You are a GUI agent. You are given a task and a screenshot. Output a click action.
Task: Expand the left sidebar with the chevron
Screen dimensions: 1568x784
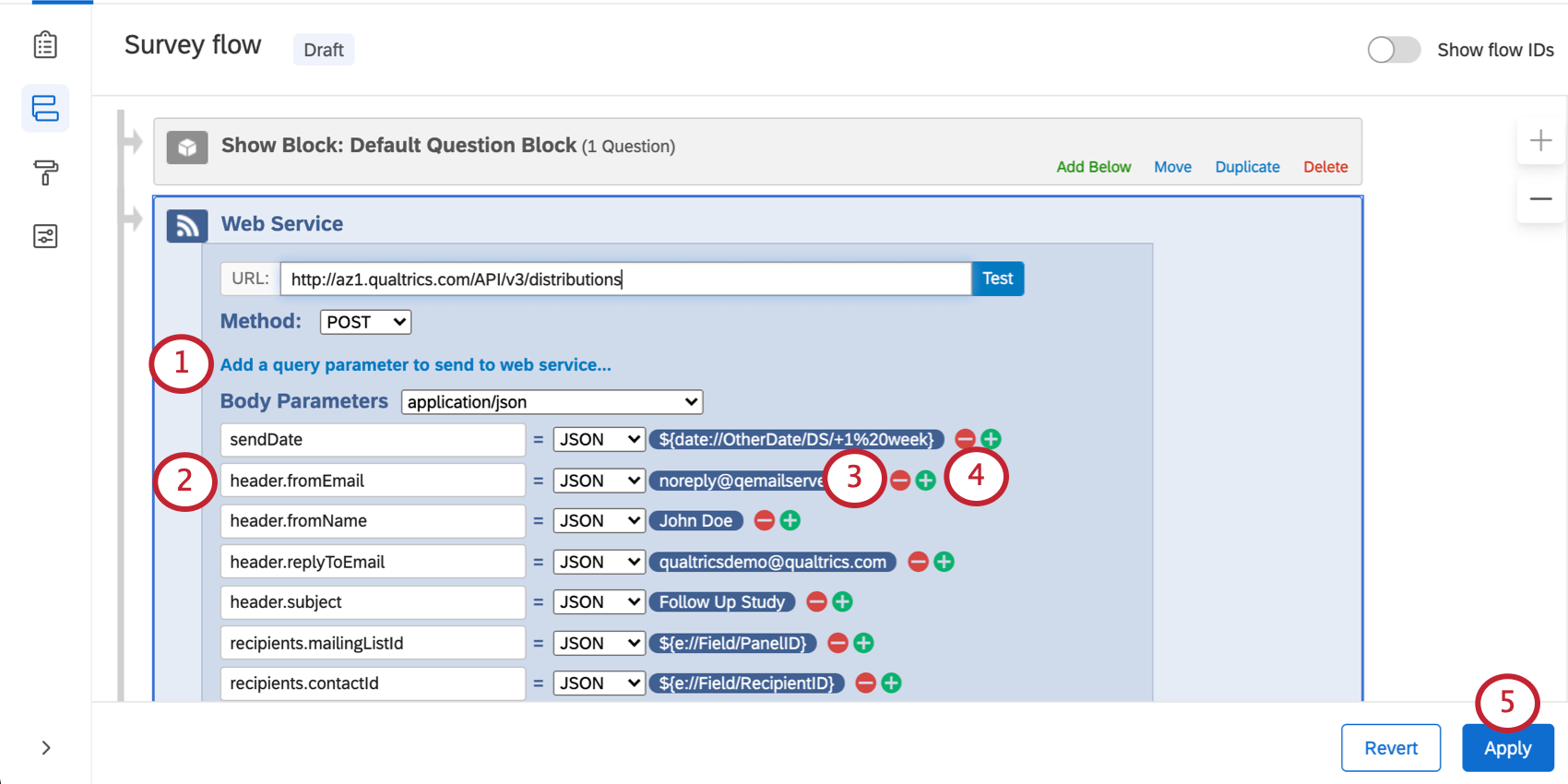coord(46,748)
